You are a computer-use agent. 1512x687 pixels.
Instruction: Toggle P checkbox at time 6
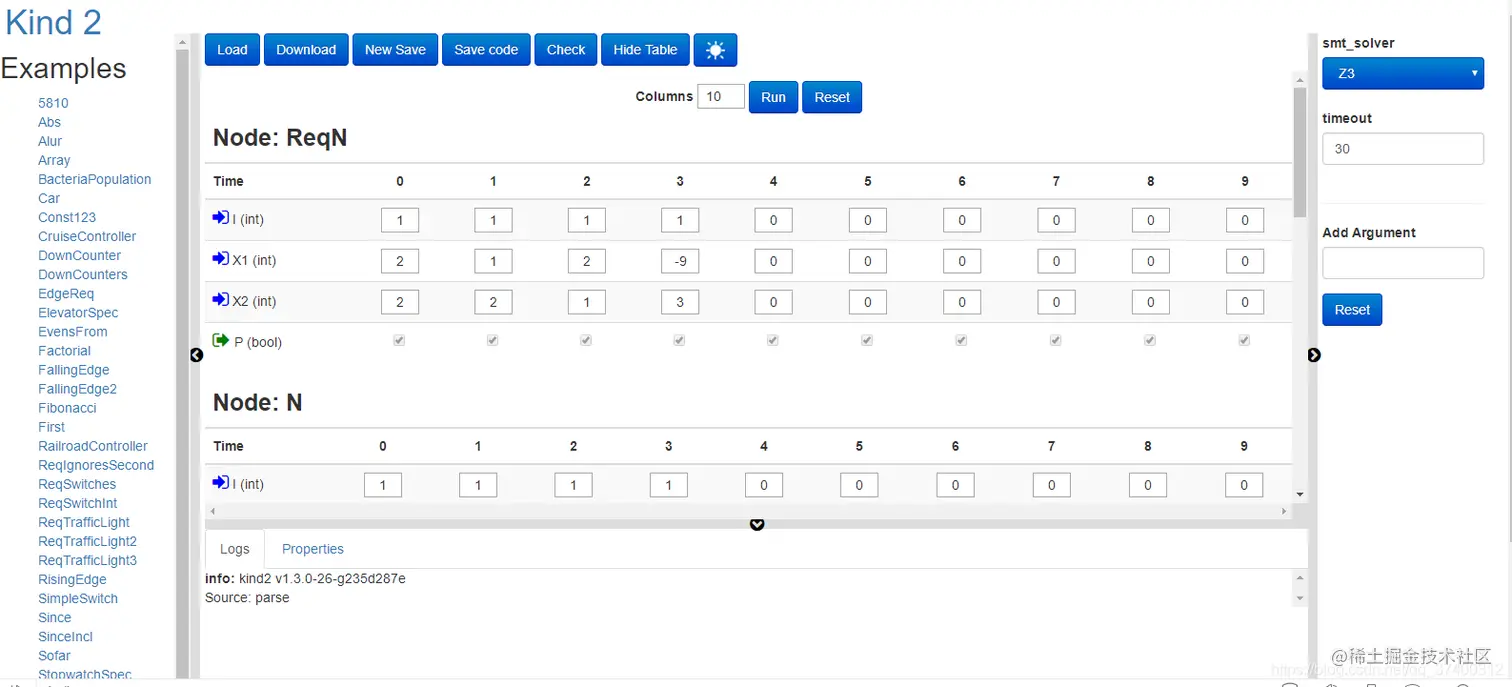click(961, 341)
